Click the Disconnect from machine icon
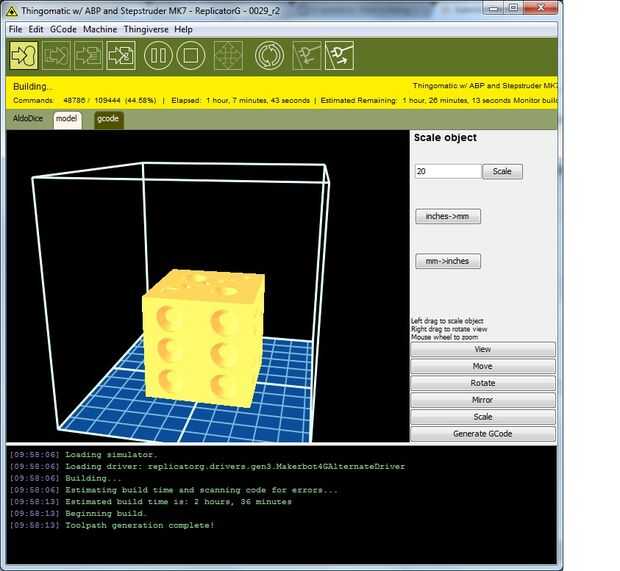 point(339,55)
